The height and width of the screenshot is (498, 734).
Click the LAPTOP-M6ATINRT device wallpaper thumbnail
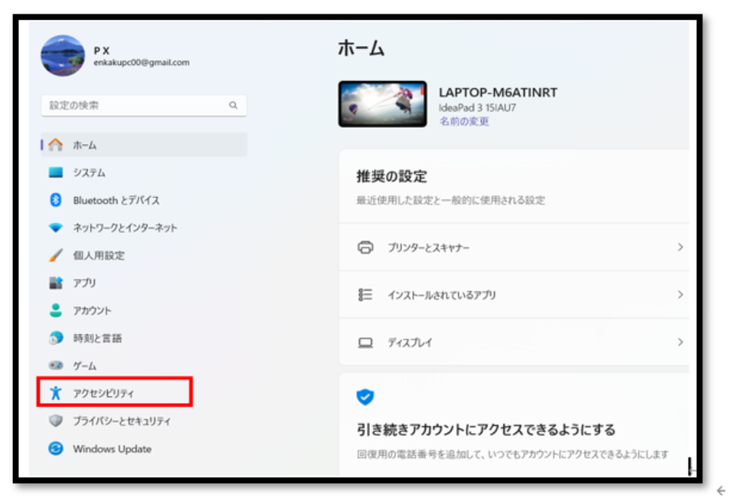tap(382, 104)
